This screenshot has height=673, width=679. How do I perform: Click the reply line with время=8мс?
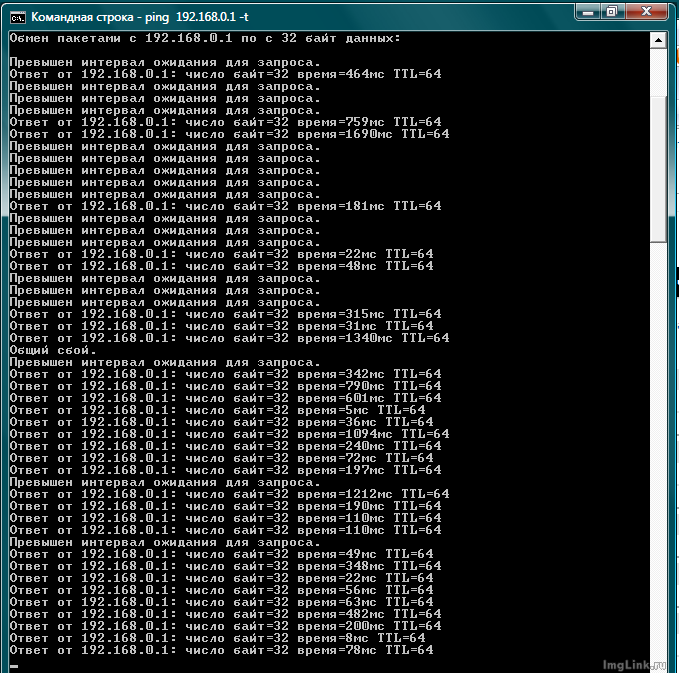[x=217, y=638]
